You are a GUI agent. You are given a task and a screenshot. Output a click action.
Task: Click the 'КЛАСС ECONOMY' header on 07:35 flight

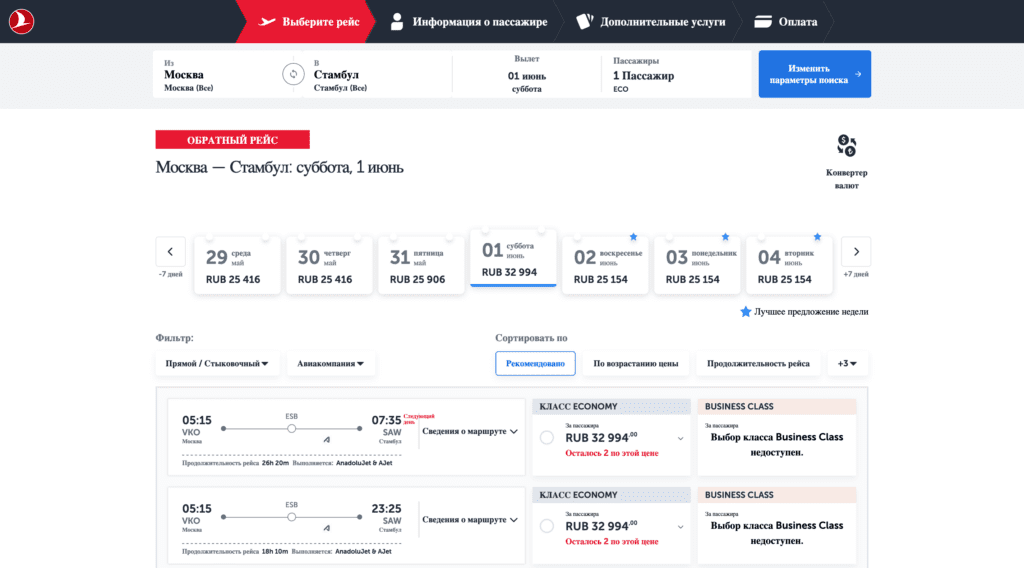pos(611,407)
